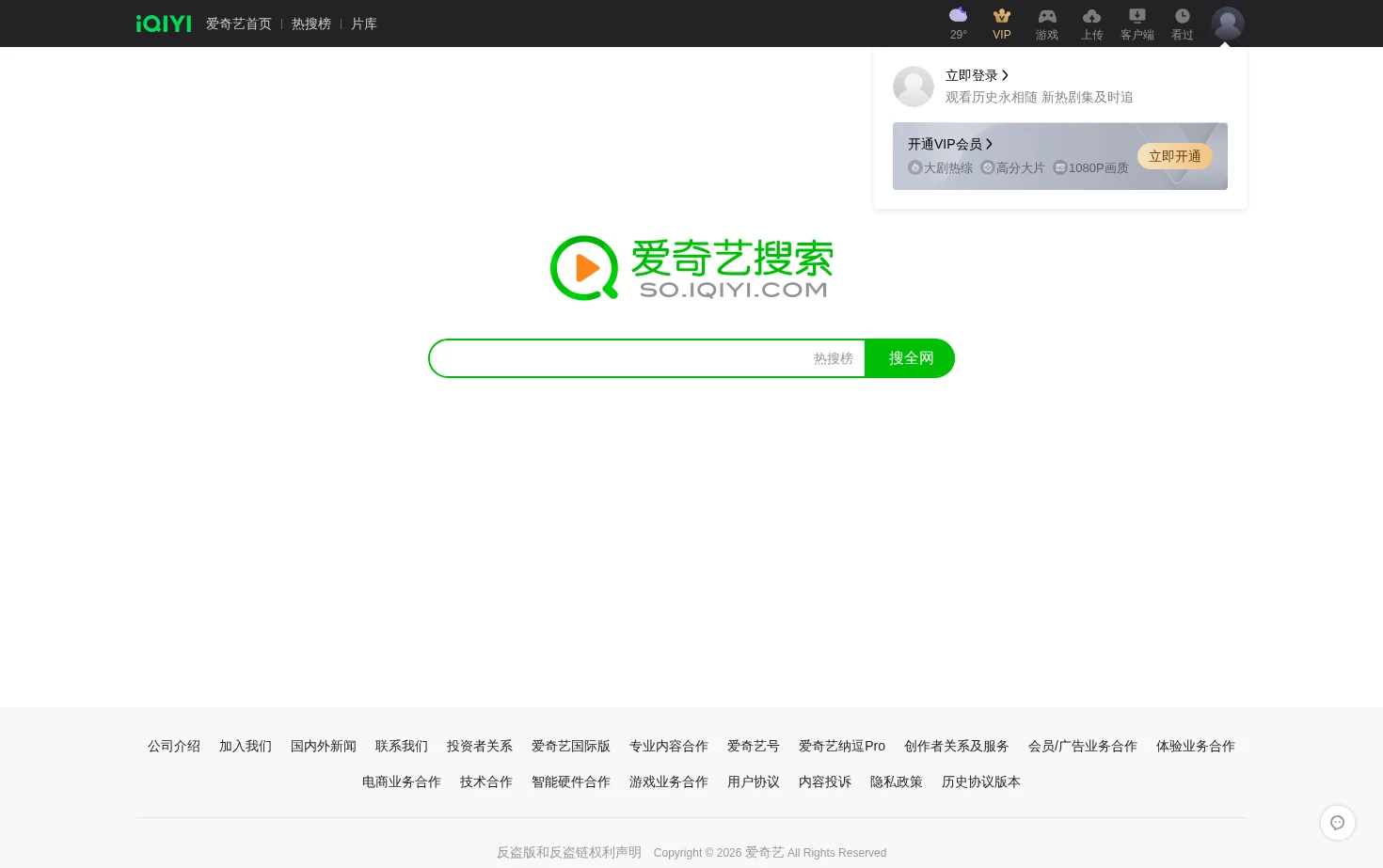Click the 爱奇艺搜索 logo image
The height and width of the screenshot is (868, 1383).
tap(691, 268)
